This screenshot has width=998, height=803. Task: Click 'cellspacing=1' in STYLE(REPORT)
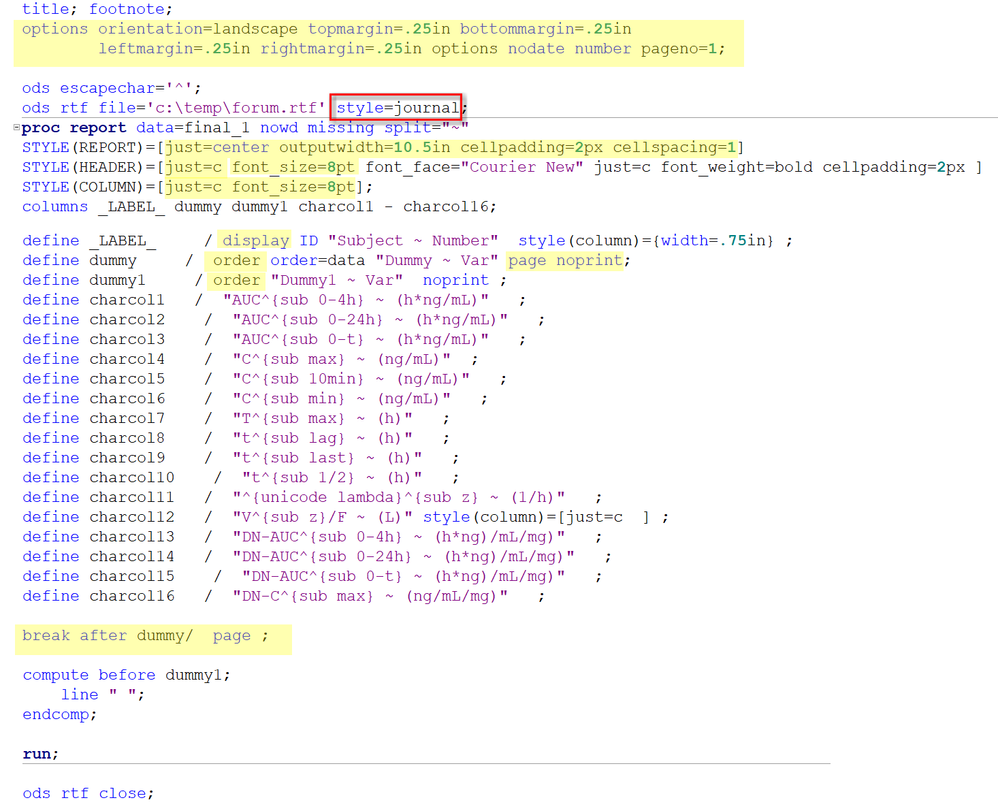pos(675,147)
